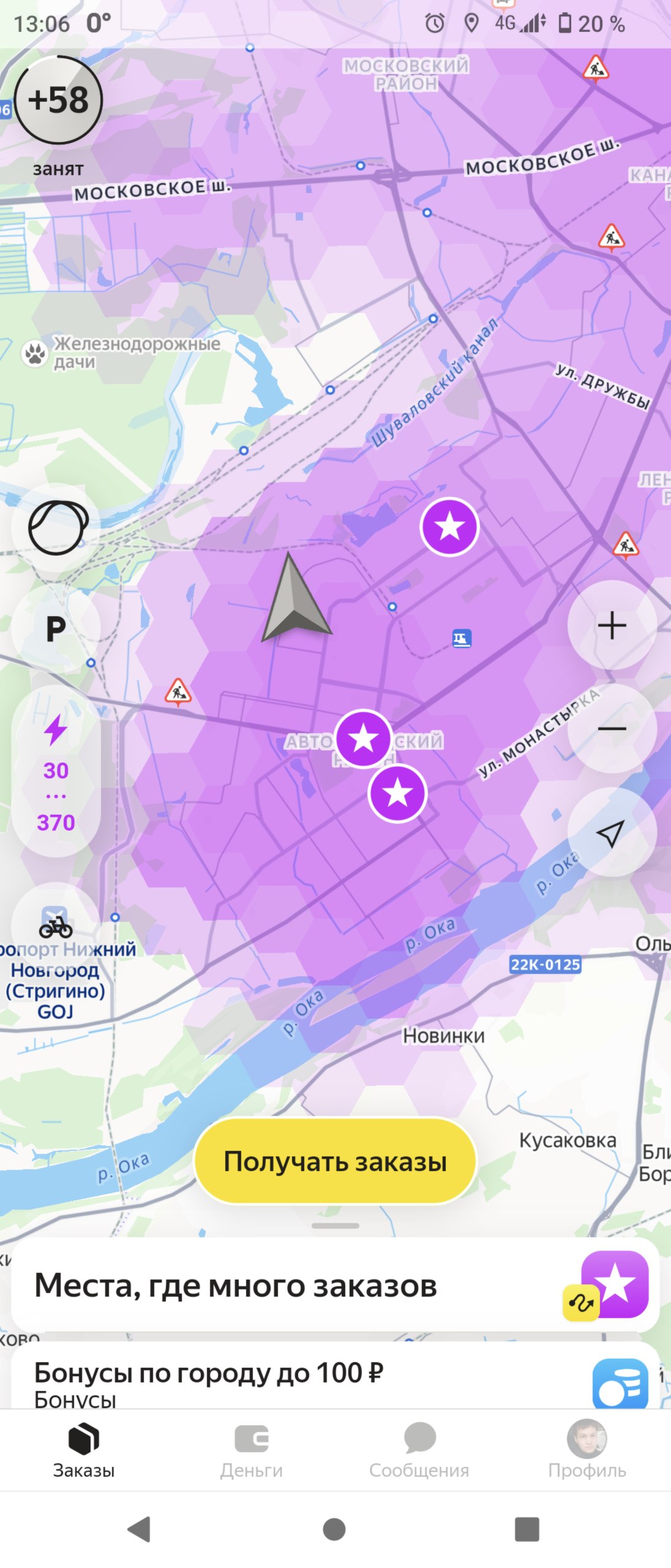Tap the circular Alice assistant icon
This screenshot has height=1568, width=671.
[x=57, y=527]
